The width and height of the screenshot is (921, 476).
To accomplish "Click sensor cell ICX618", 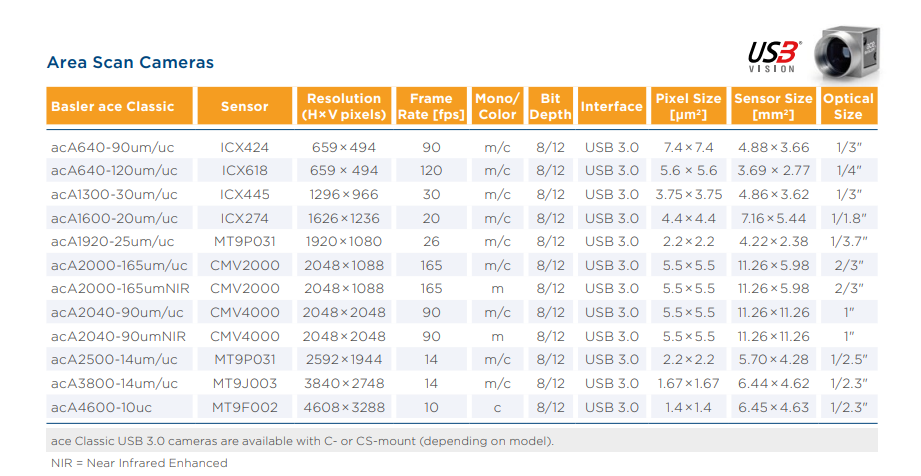I will [244, 170].
